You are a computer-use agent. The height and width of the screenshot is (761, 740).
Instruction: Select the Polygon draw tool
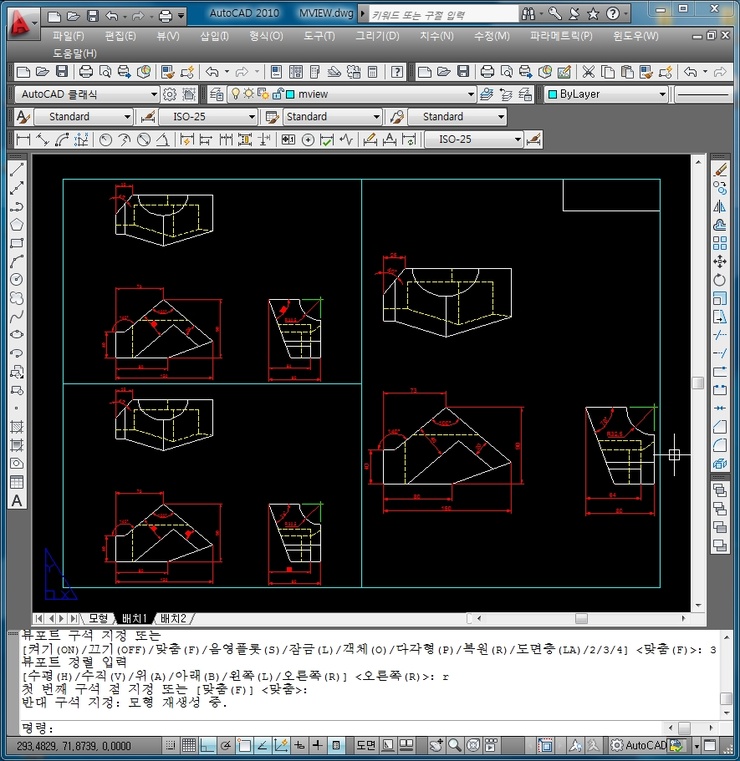click(x=17, y=225)
